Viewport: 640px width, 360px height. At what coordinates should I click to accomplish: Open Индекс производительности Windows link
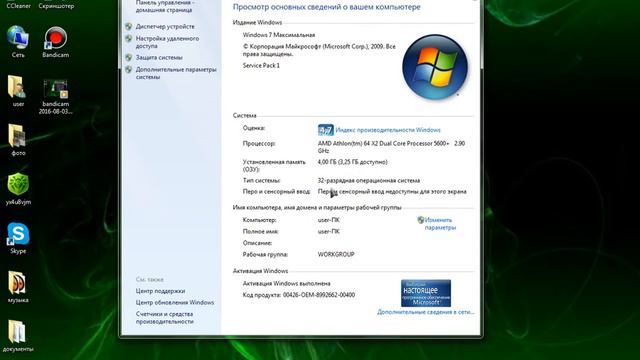[x=388, y=130]
